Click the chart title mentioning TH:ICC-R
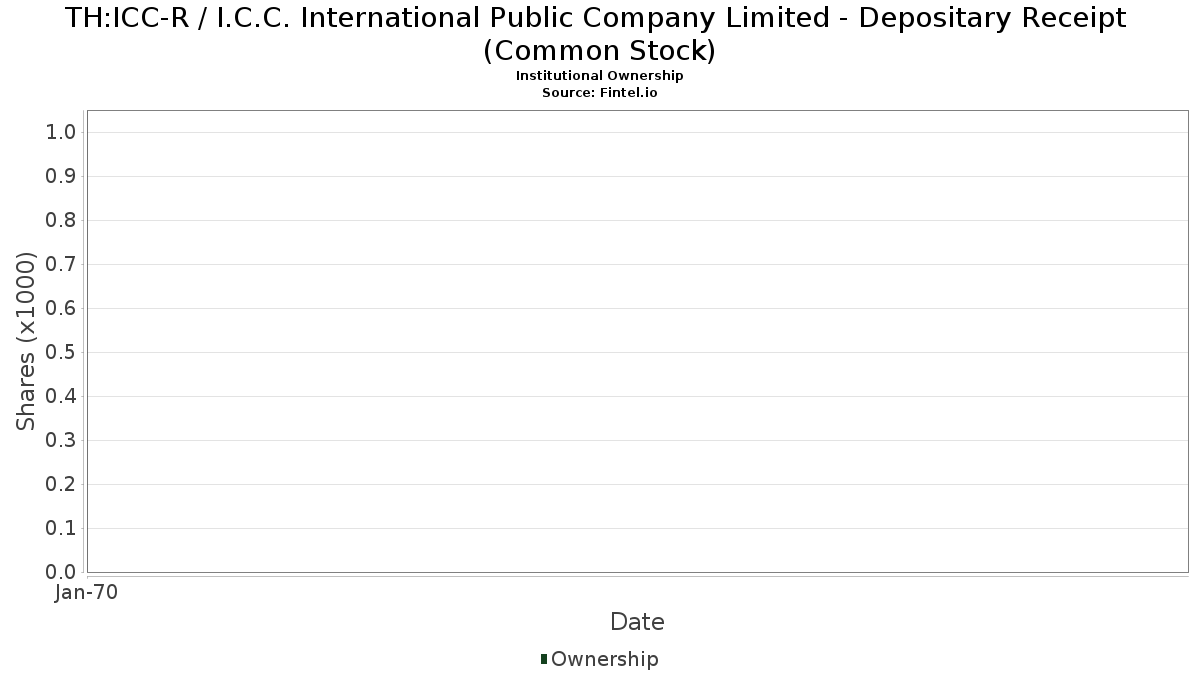The height and width of the screenshot is (675, 1200). (599, 33)
